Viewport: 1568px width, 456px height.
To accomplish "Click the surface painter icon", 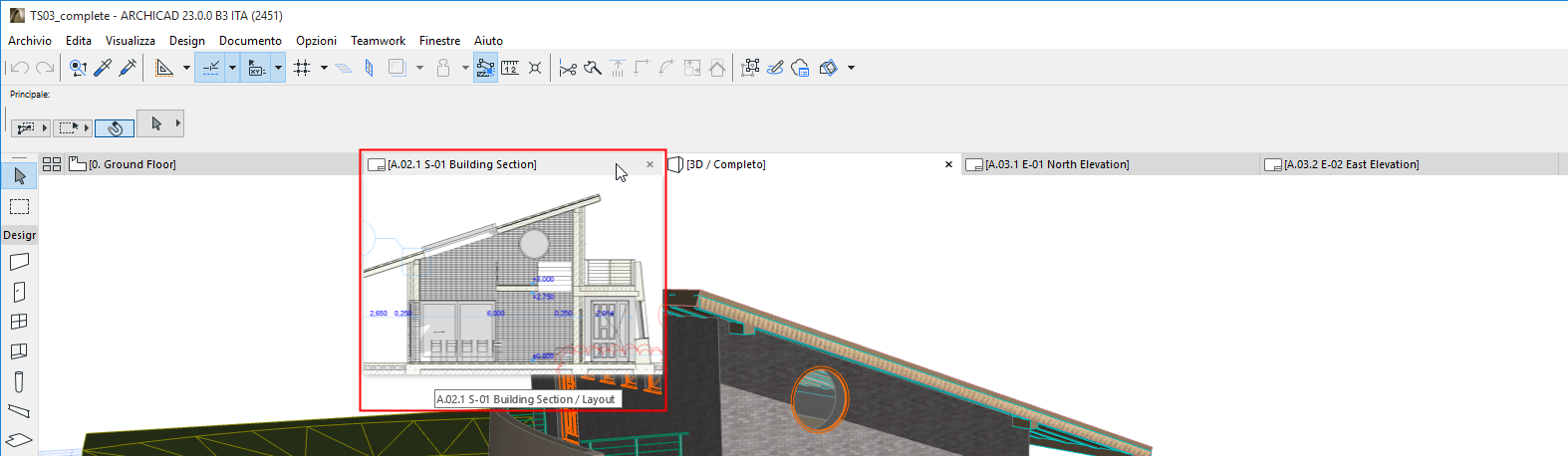I will [775, 68].
